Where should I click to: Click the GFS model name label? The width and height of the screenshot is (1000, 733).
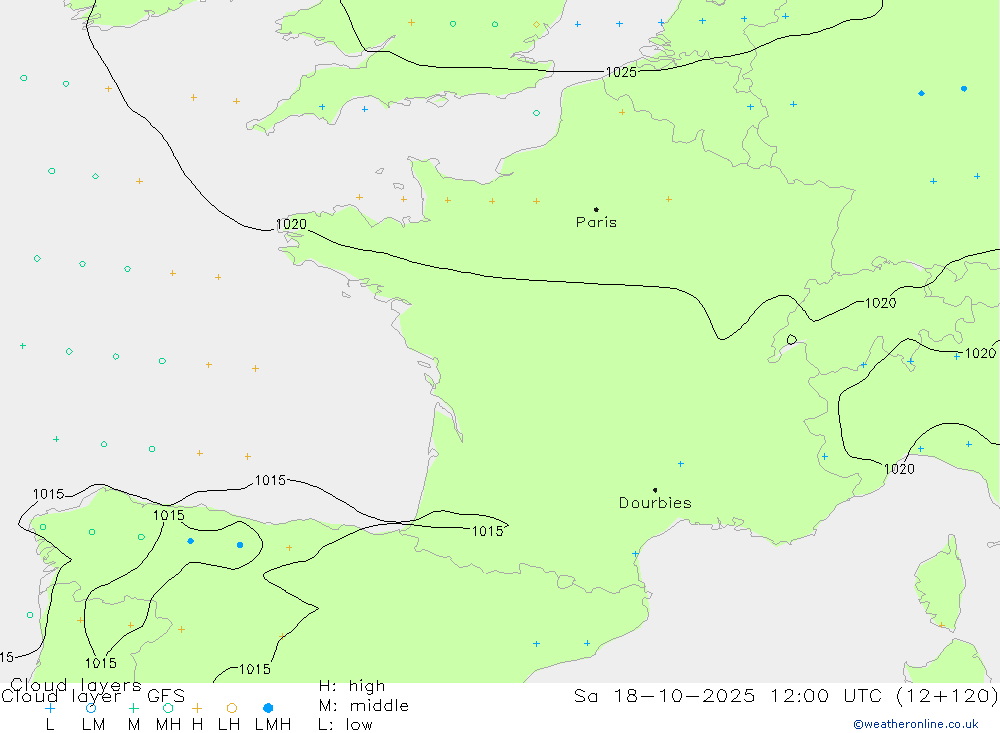pos(166,696)
